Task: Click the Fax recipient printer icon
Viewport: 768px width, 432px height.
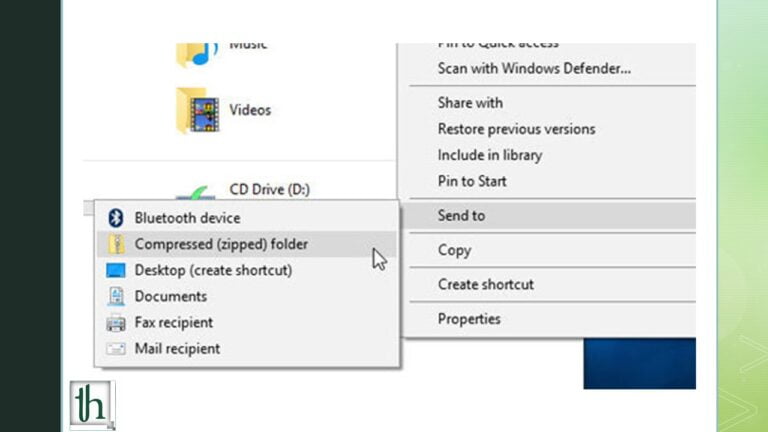Action: click(116, 323)
